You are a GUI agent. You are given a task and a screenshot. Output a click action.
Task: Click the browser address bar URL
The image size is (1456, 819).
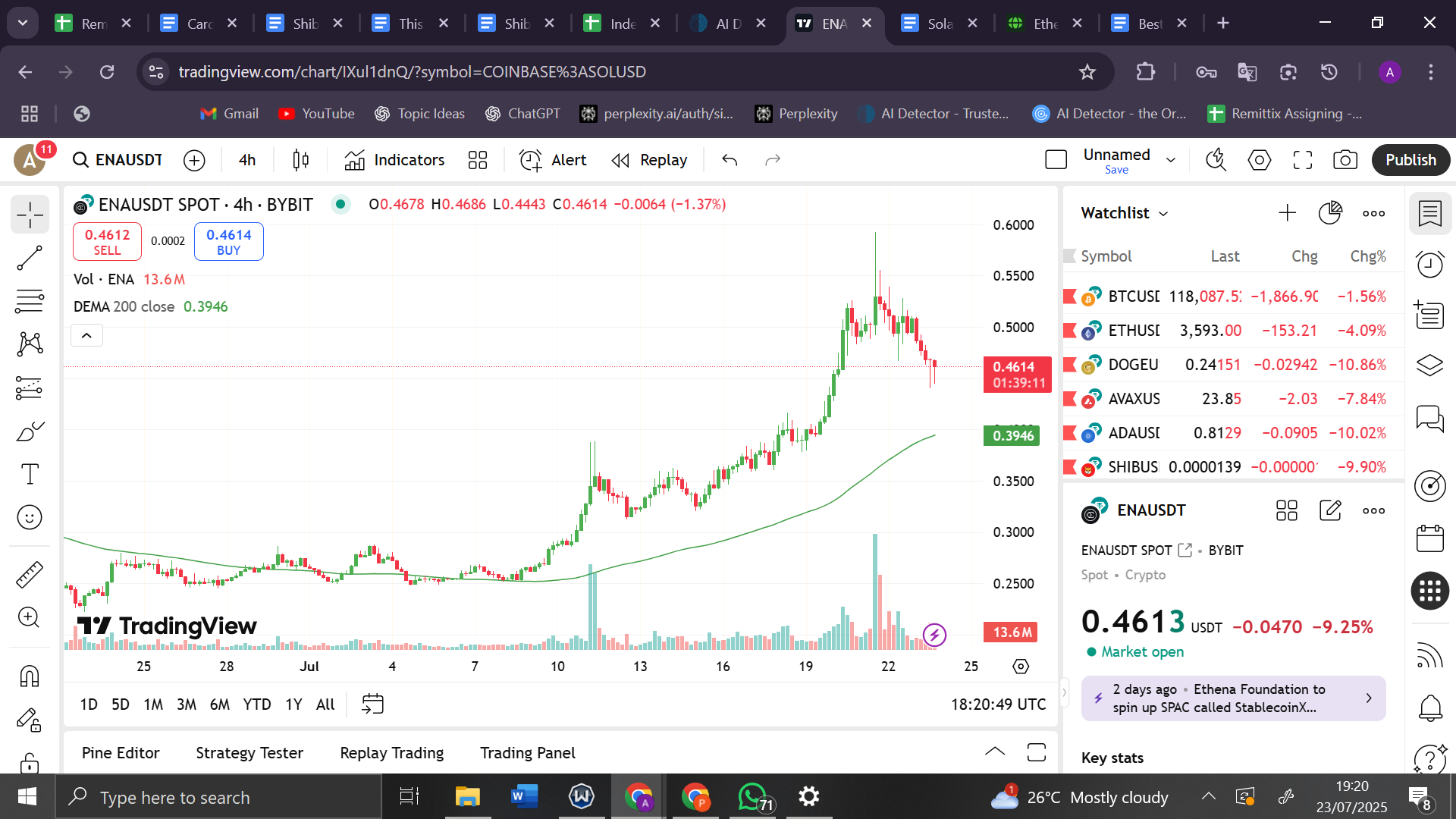pos(412,72)
